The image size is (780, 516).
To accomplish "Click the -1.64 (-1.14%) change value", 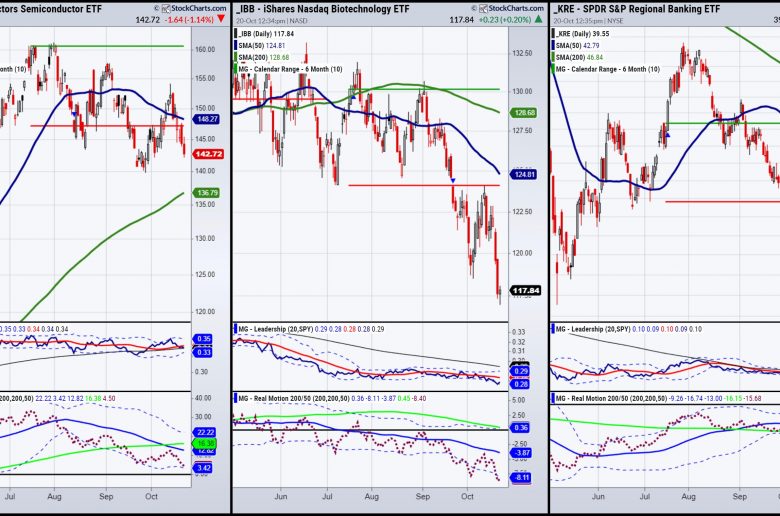I will (189, 20).
